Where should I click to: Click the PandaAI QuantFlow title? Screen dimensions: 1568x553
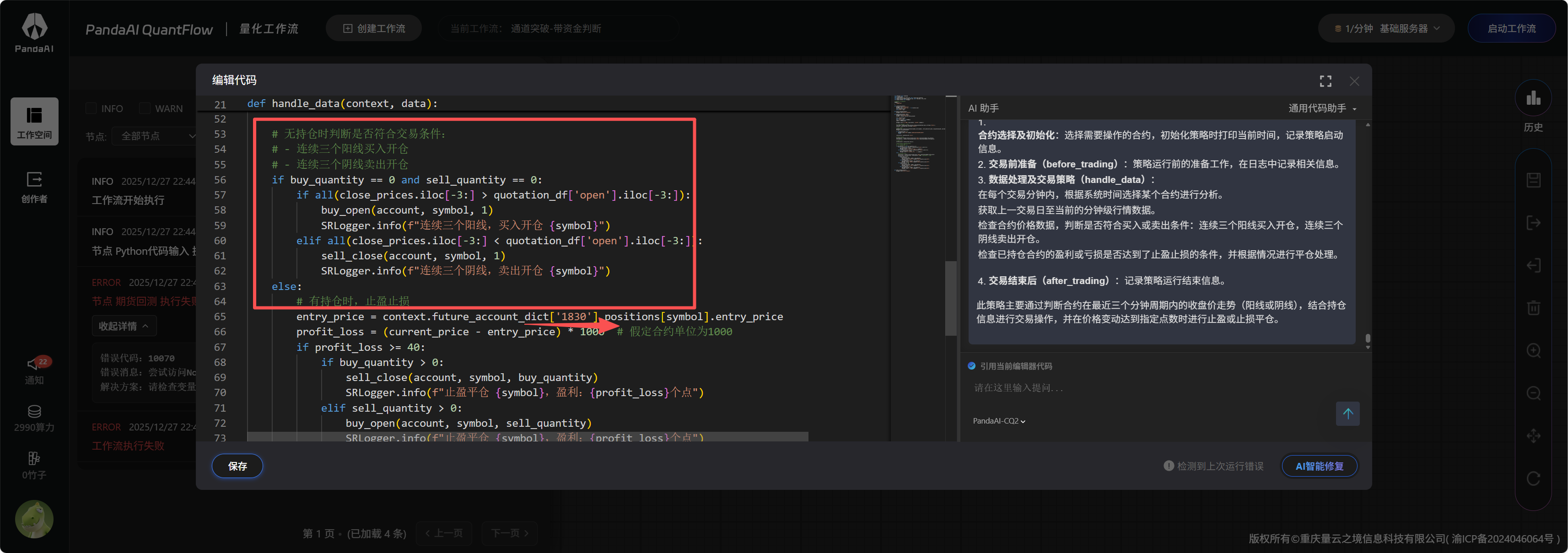tap(149, 29)
